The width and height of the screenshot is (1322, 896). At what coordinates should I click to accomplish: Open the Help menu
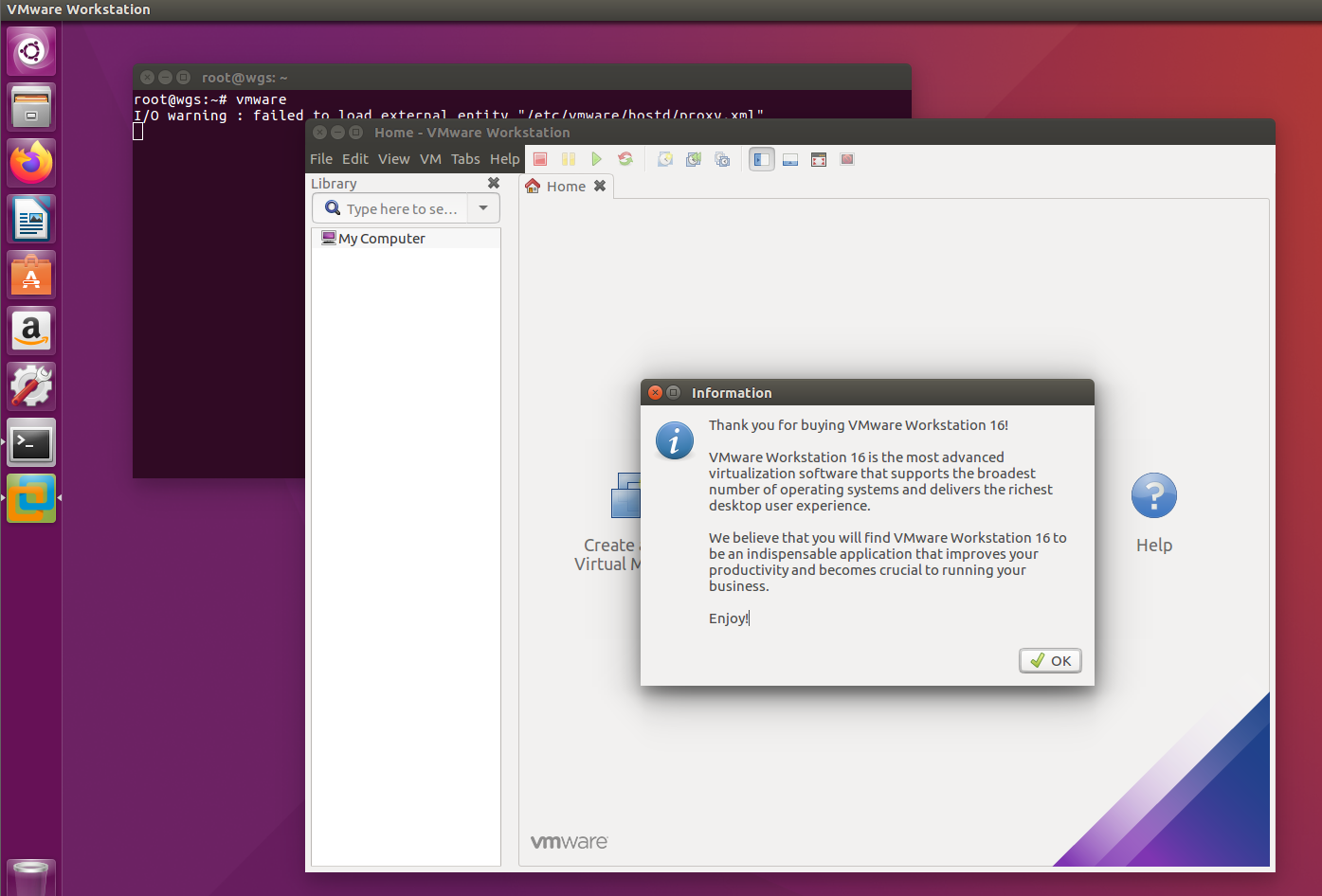click(x=505, y=159)
